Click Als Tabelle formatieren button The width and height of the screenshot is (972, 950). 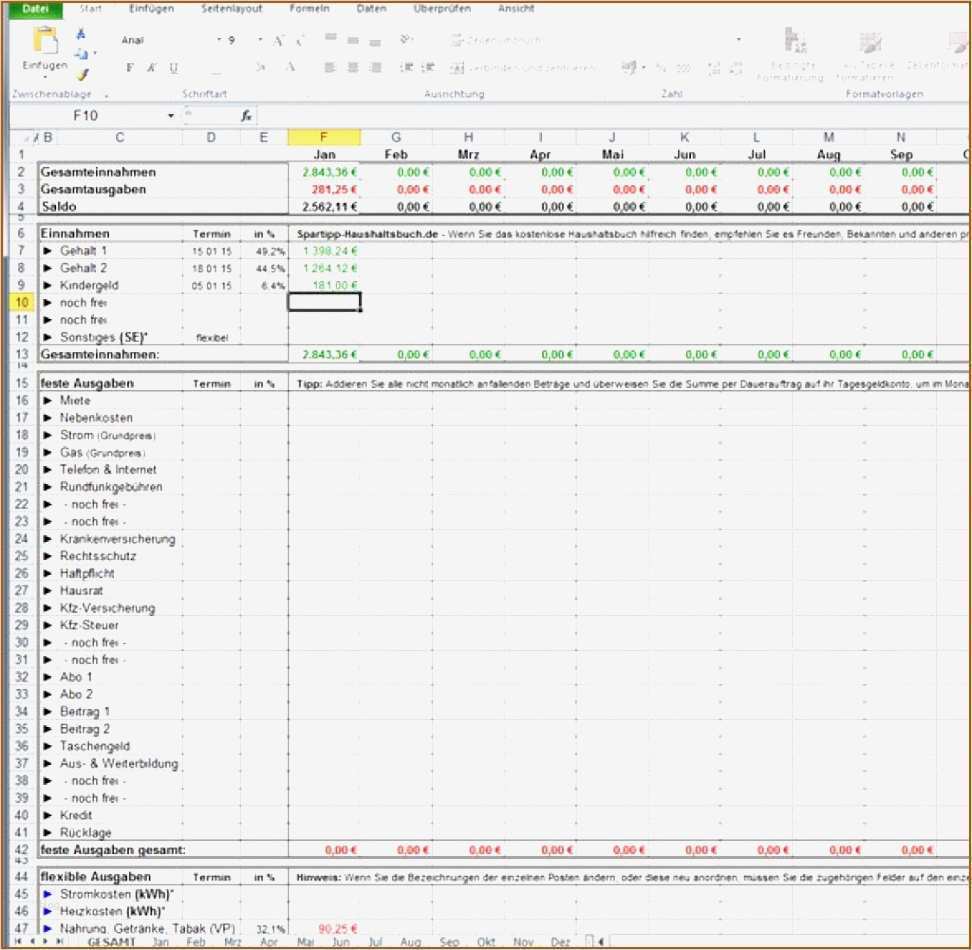coord(867,57)
